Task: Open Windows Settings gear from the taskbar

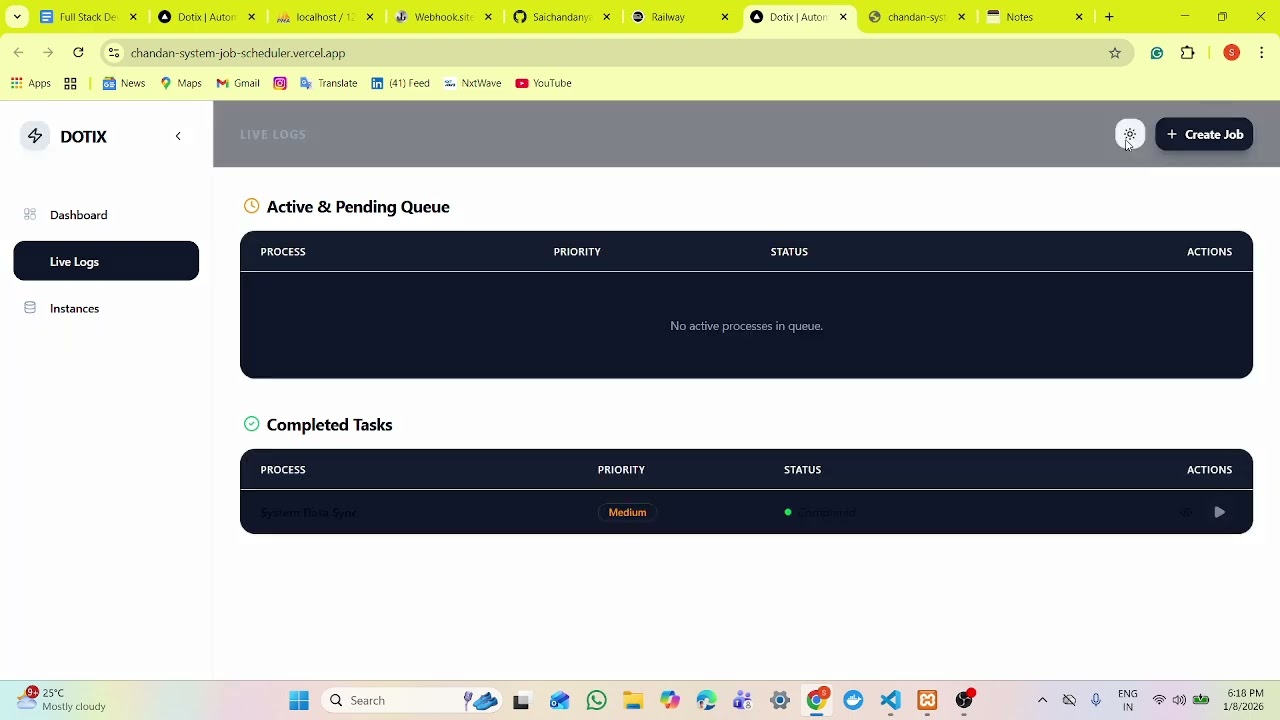Action: point(780,700)
